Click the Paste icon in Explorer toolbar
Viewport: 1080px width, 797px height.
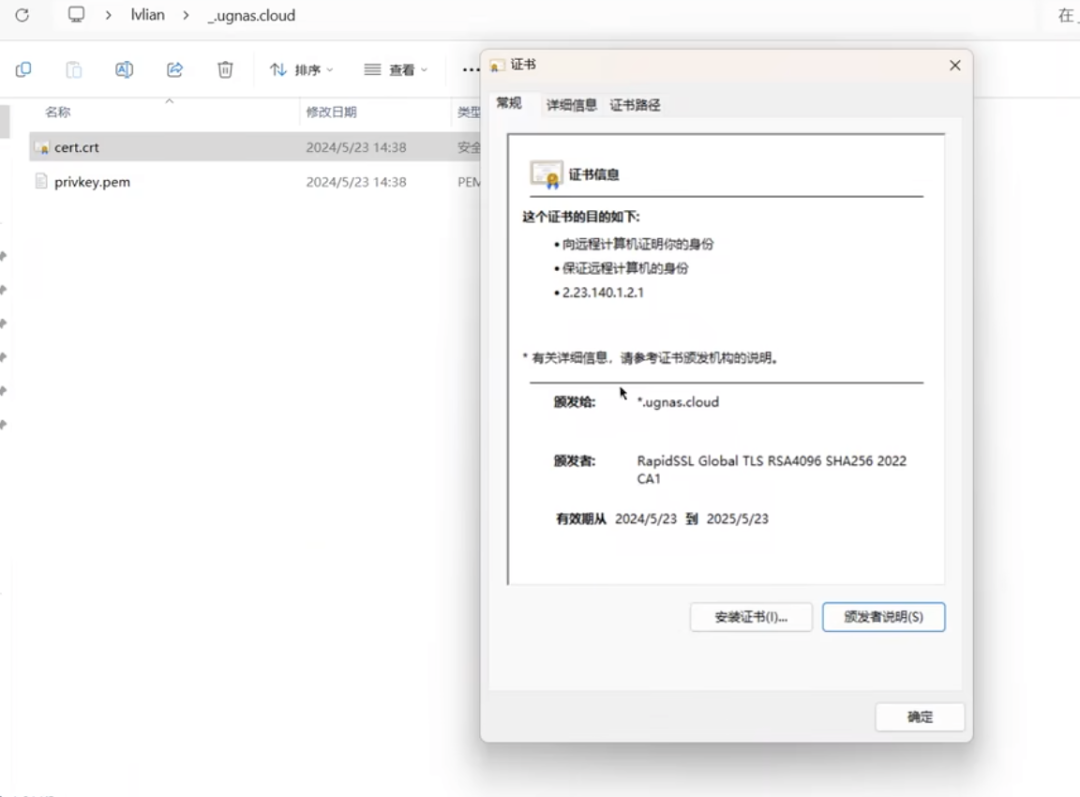coord(74,70)
